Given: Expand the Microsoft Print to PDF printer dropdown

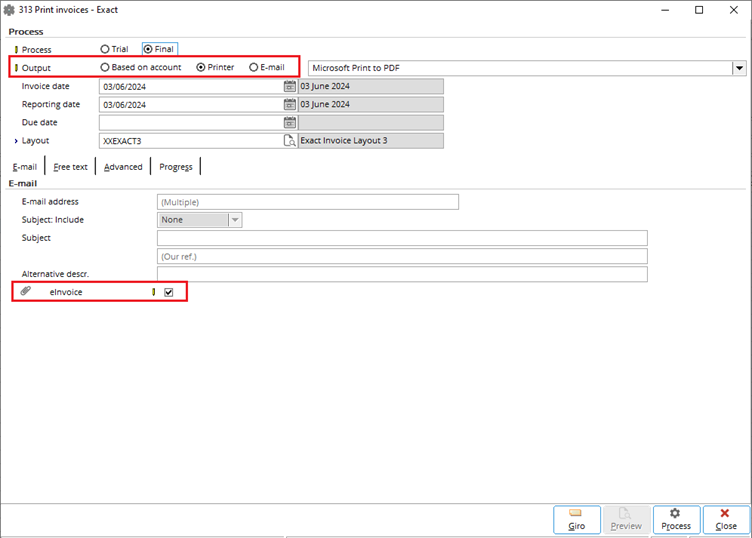Looking at the screenshot, I should (739, 68).
